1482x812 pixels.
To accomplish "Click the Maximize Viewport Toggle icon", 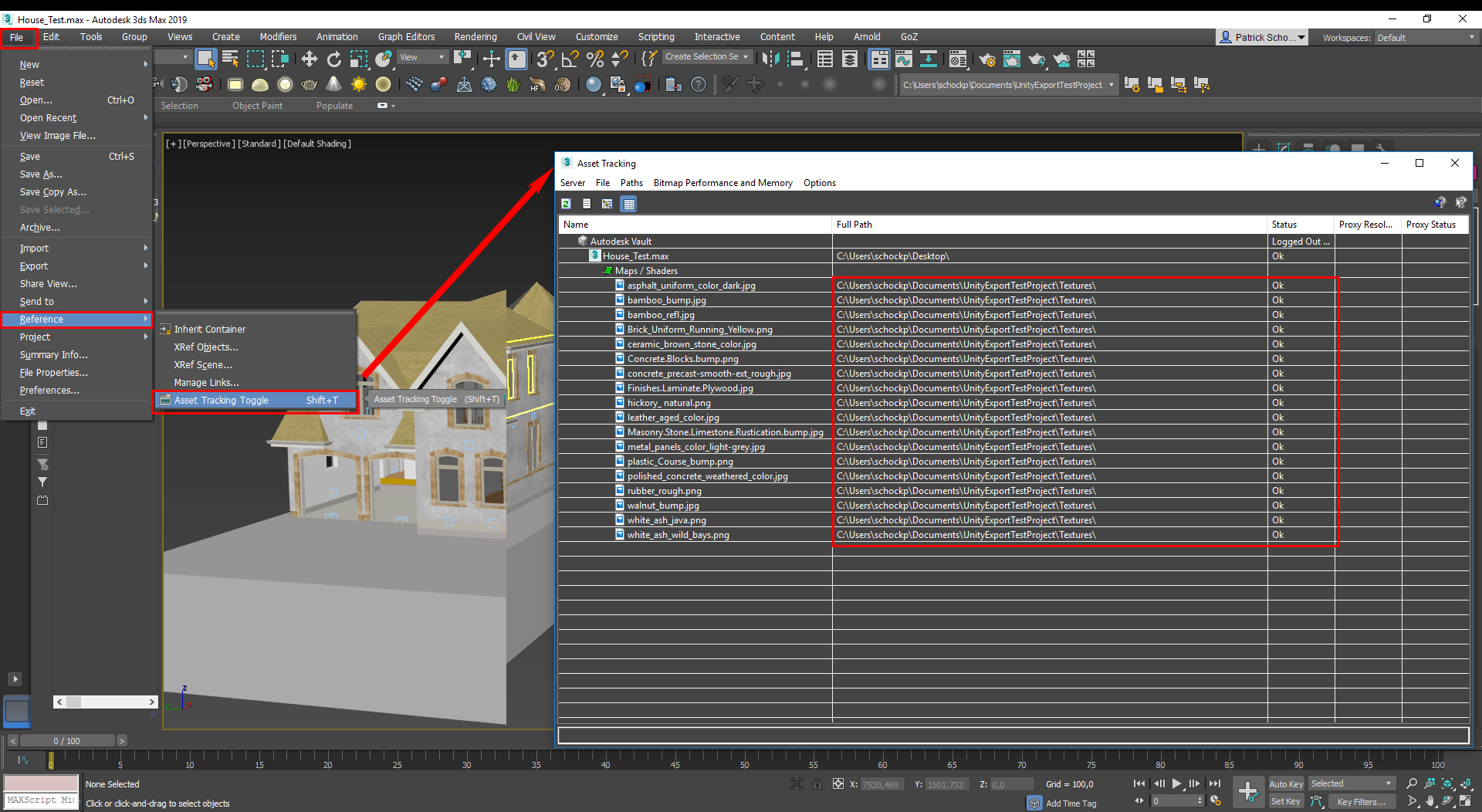I will [1465, 801].
